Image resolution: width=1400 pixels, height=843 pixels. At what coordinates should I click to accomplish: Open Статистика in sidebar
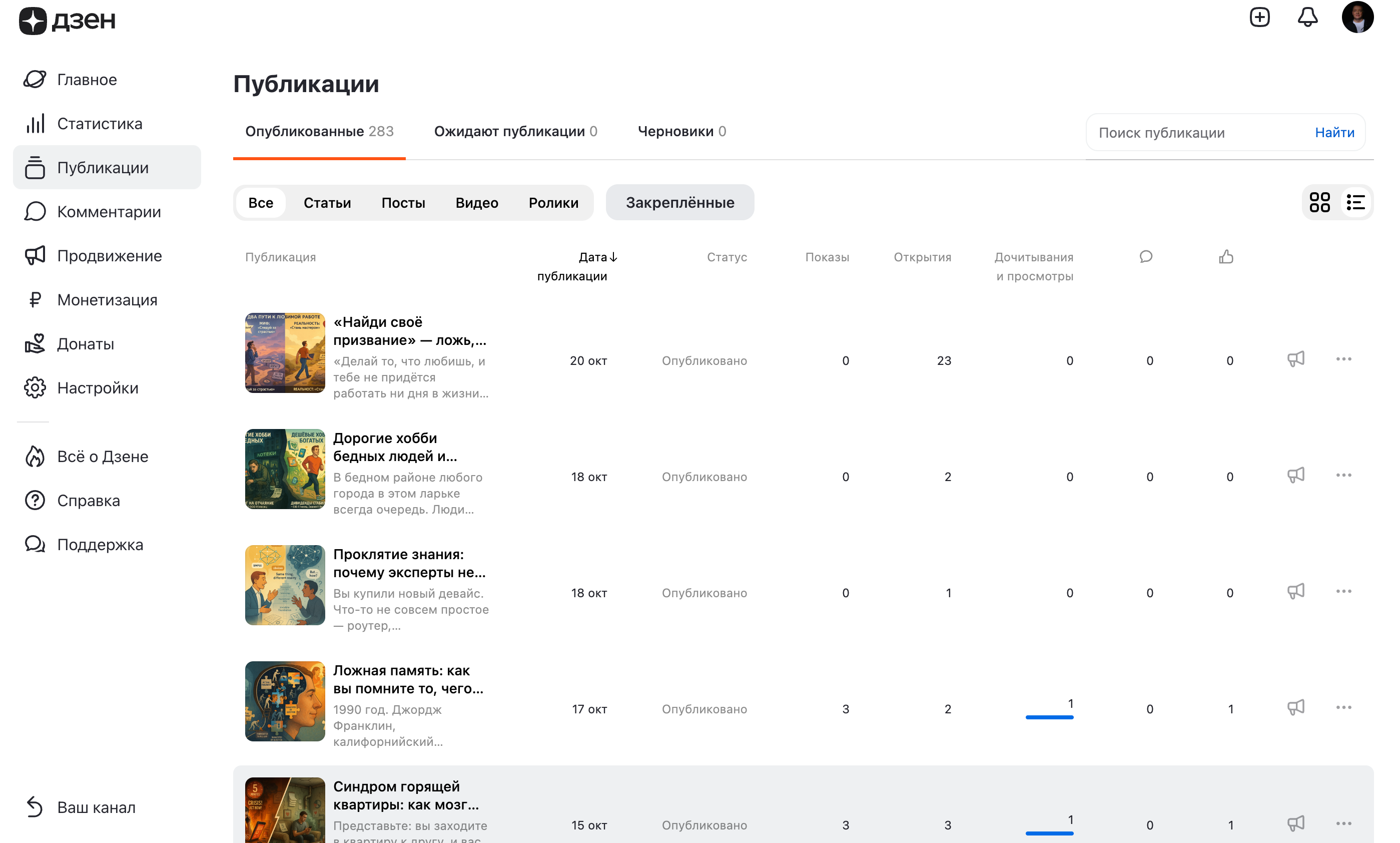(x=100, y=123)
